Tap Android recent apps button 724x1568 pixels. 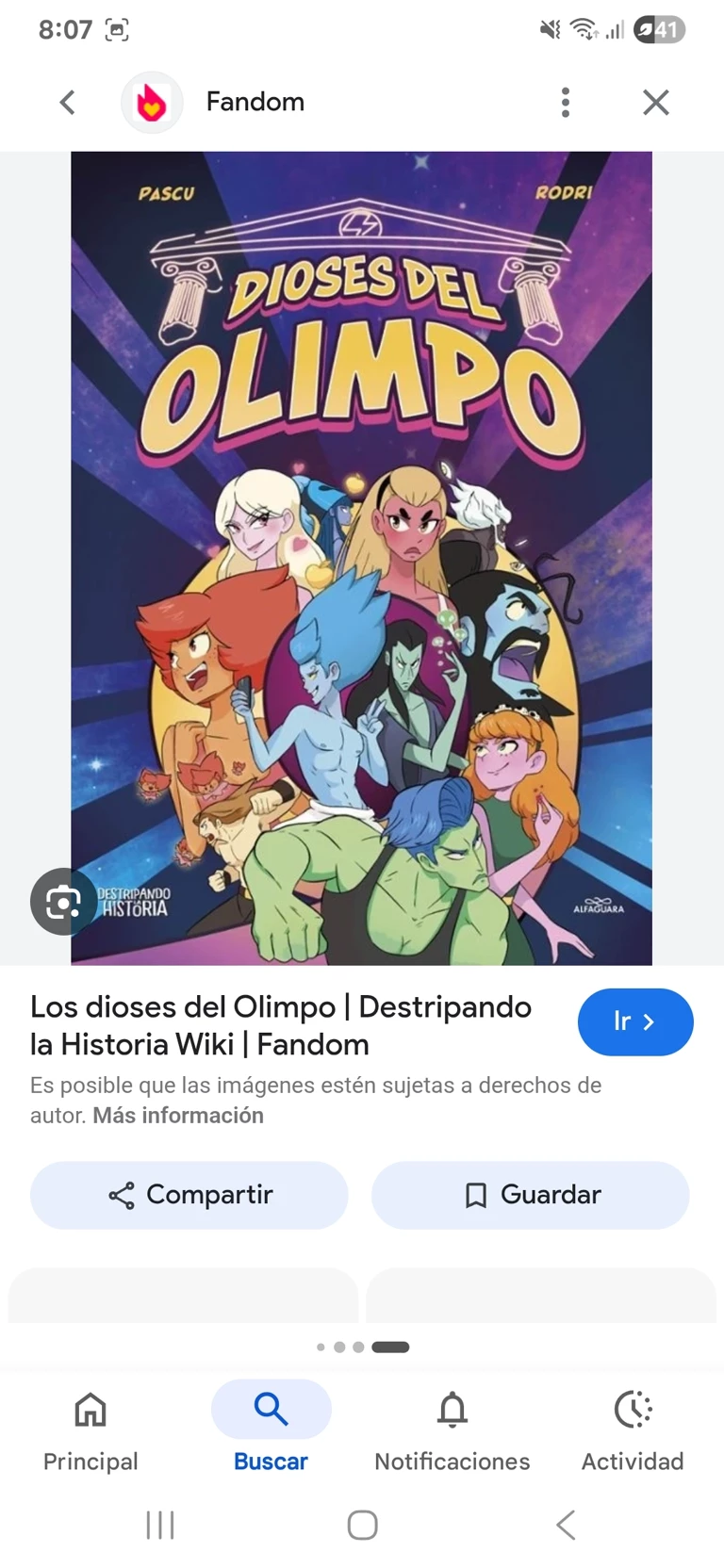(x=160, y=1525)
